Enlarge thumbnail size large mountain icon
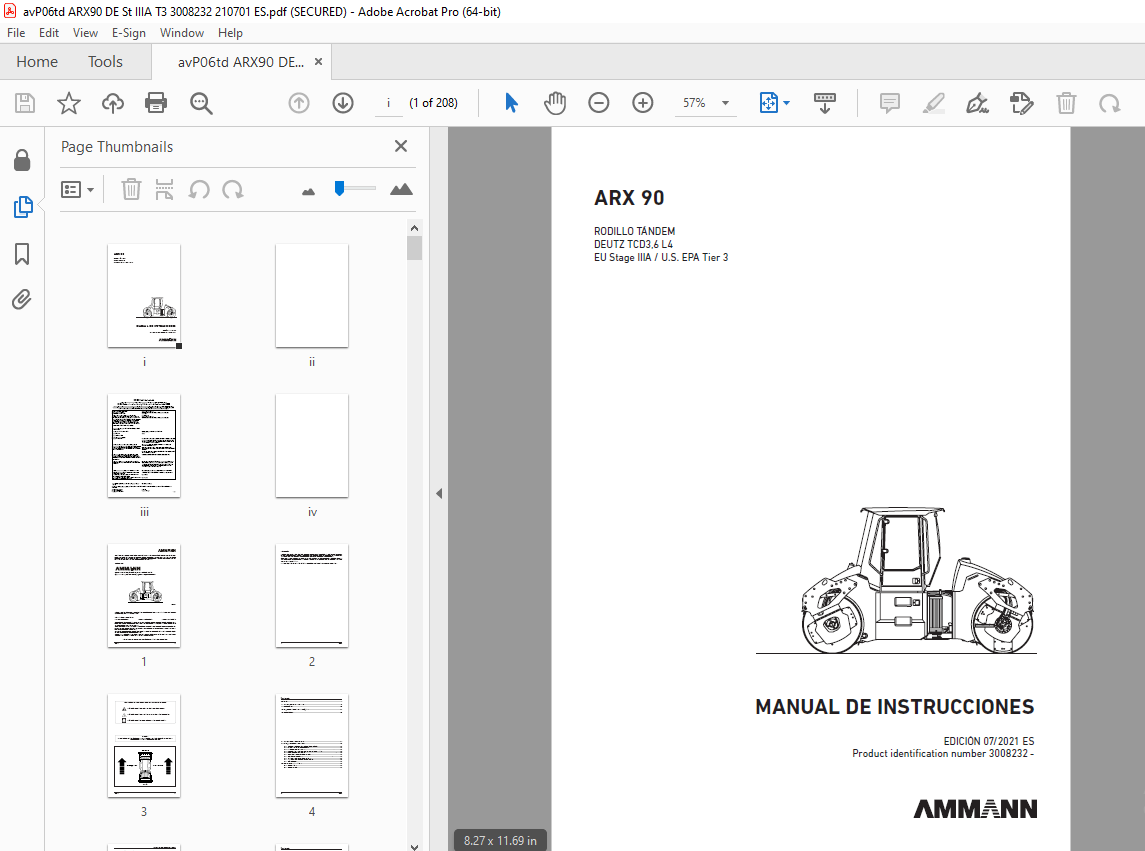Image resolution: width=1145 pixels, height=851 pixels. coord(401,190)
